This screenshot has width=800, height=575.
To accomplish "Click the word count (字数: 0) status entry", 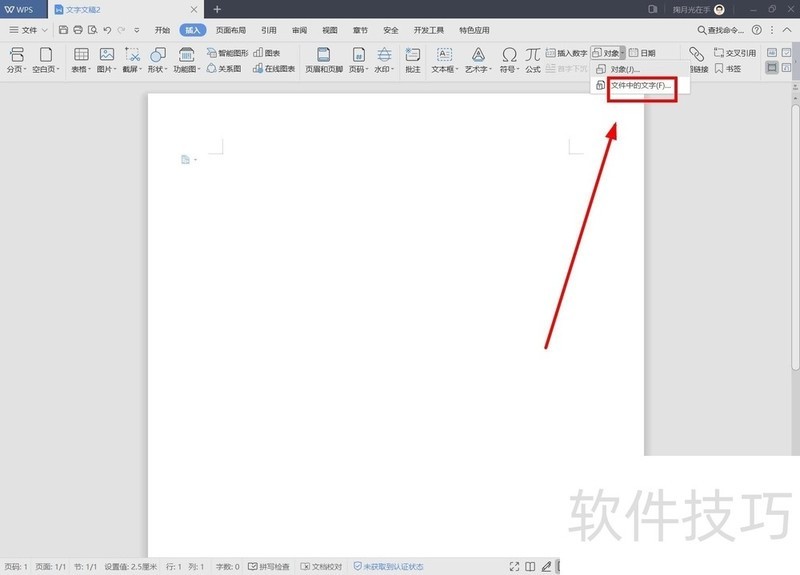I will point(228,566).
